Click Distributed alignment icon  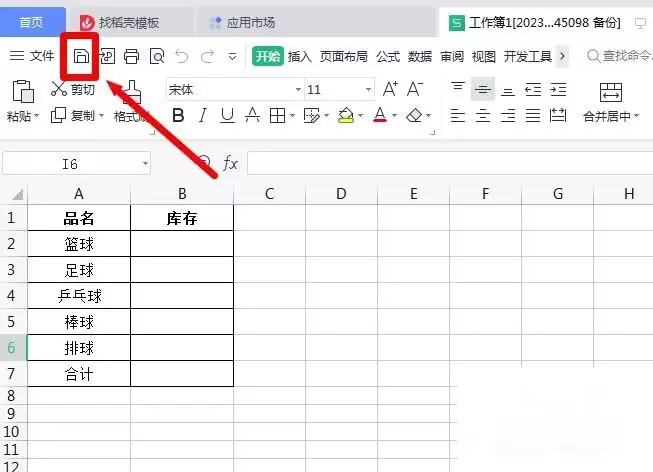[x=558, y=115]
